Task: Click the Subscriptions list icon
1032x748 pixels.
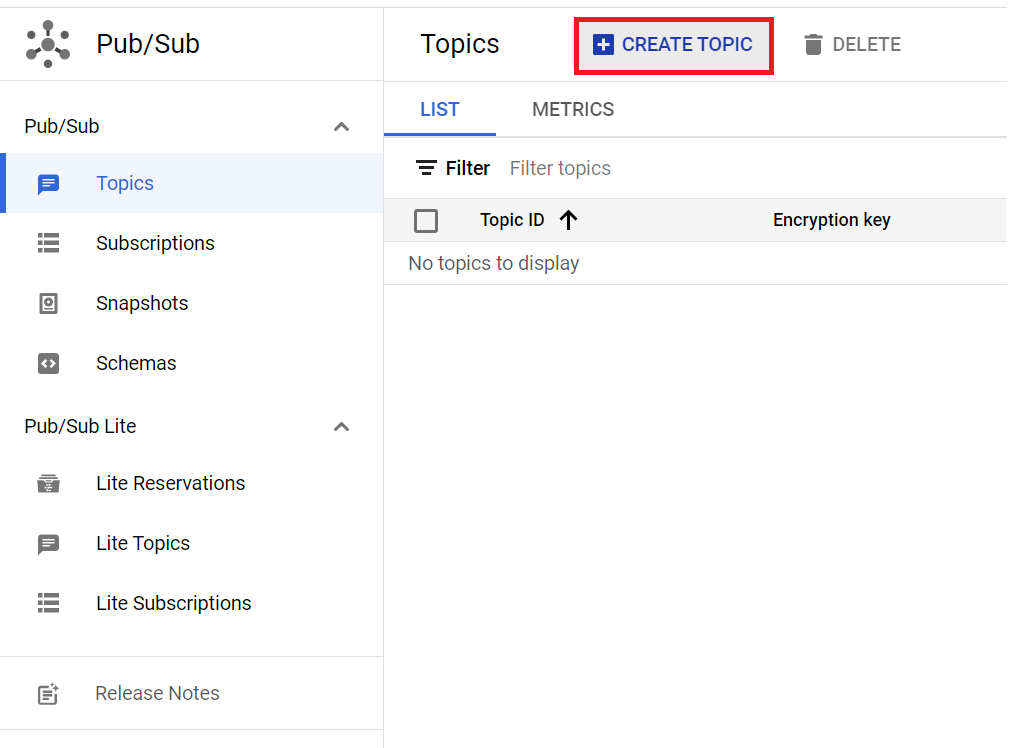Action: (x=48, y=243)
